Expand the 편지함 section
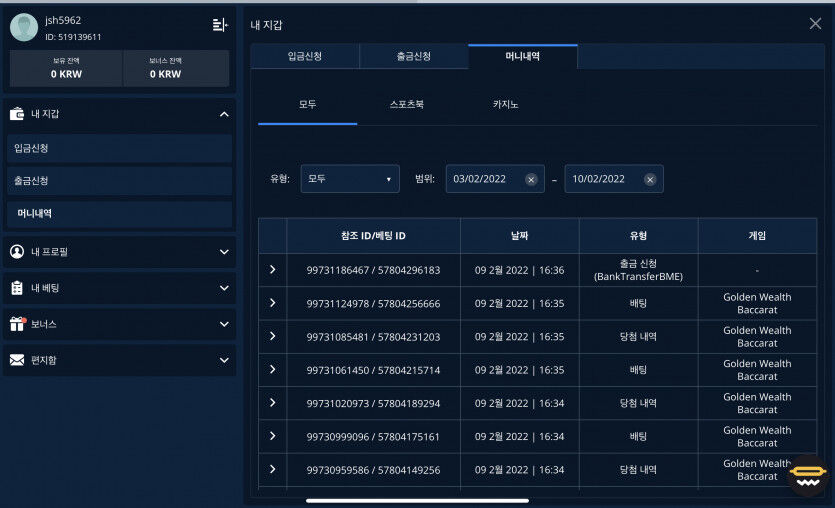Viewport: 835px width, 508px height. click(x=224, y=360)
